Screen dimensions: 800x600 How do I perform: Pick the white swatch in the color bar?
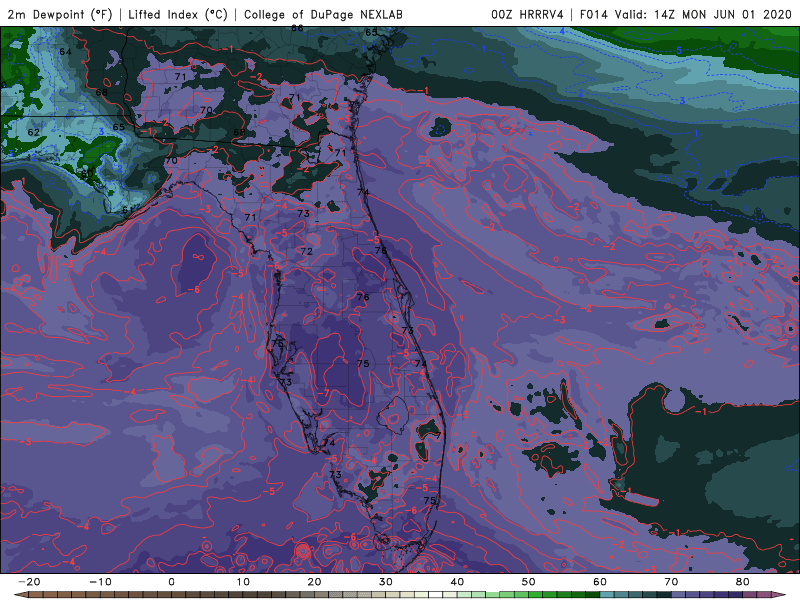point(435,594)
